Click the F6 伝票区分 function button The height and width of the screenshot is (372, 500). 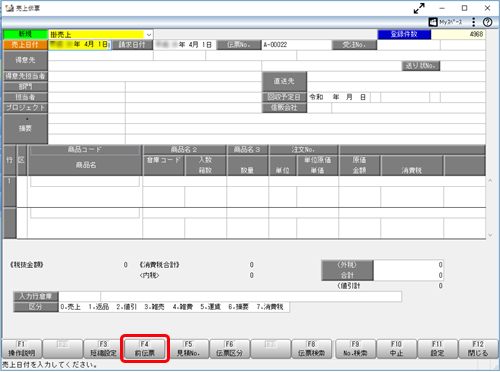[229, 349]
